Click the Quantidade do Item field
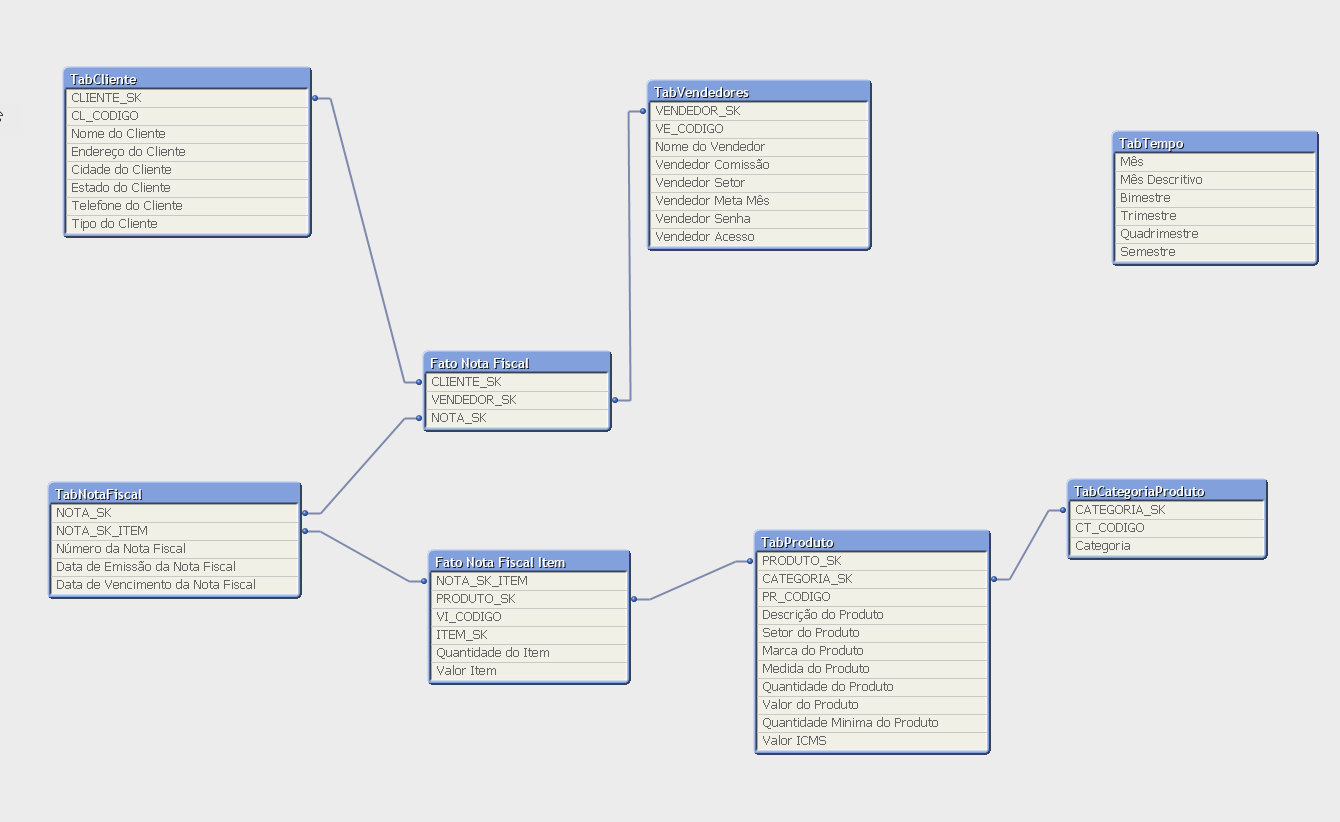Image resolution: width=1340 pixels, height=822 pixels. [x=529, y=653]
